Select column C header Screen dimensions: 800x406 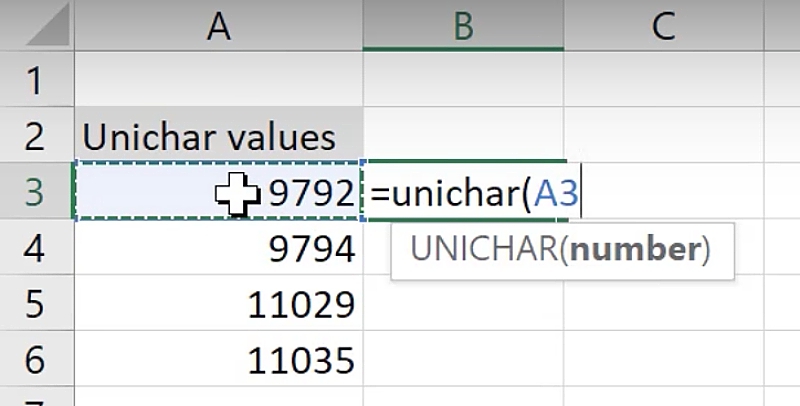[x=661, y=27]
